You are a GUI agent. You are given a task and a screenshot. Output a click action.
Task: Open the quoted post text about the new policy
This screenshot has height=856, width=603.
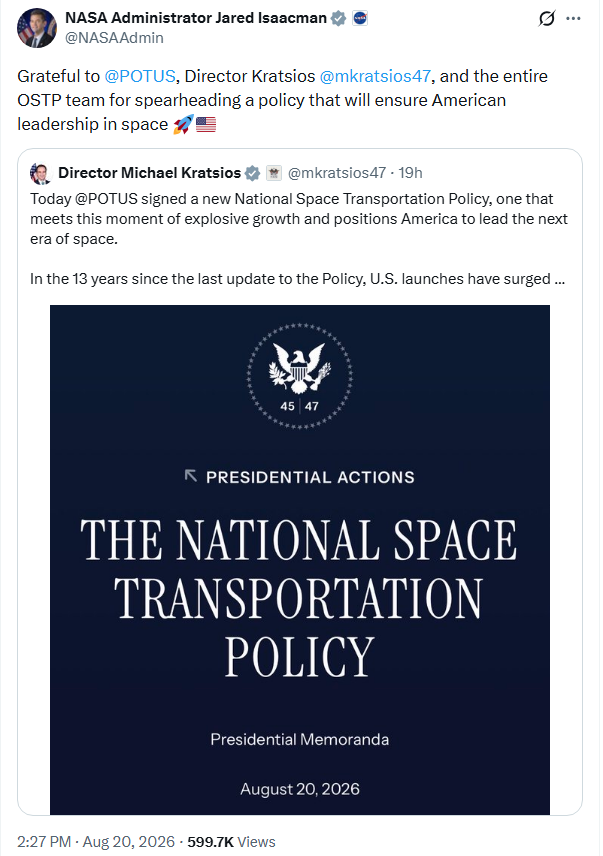coord(299,239)
